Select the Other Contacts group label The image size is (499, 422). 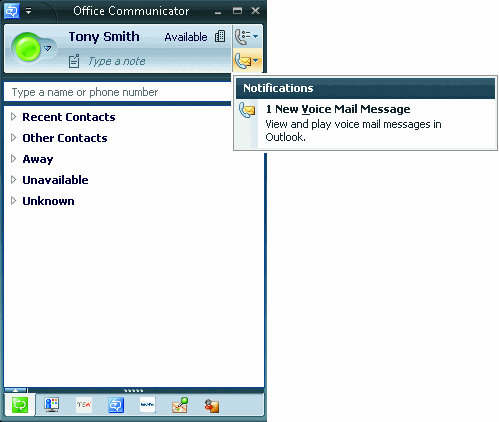pos(65,138)
